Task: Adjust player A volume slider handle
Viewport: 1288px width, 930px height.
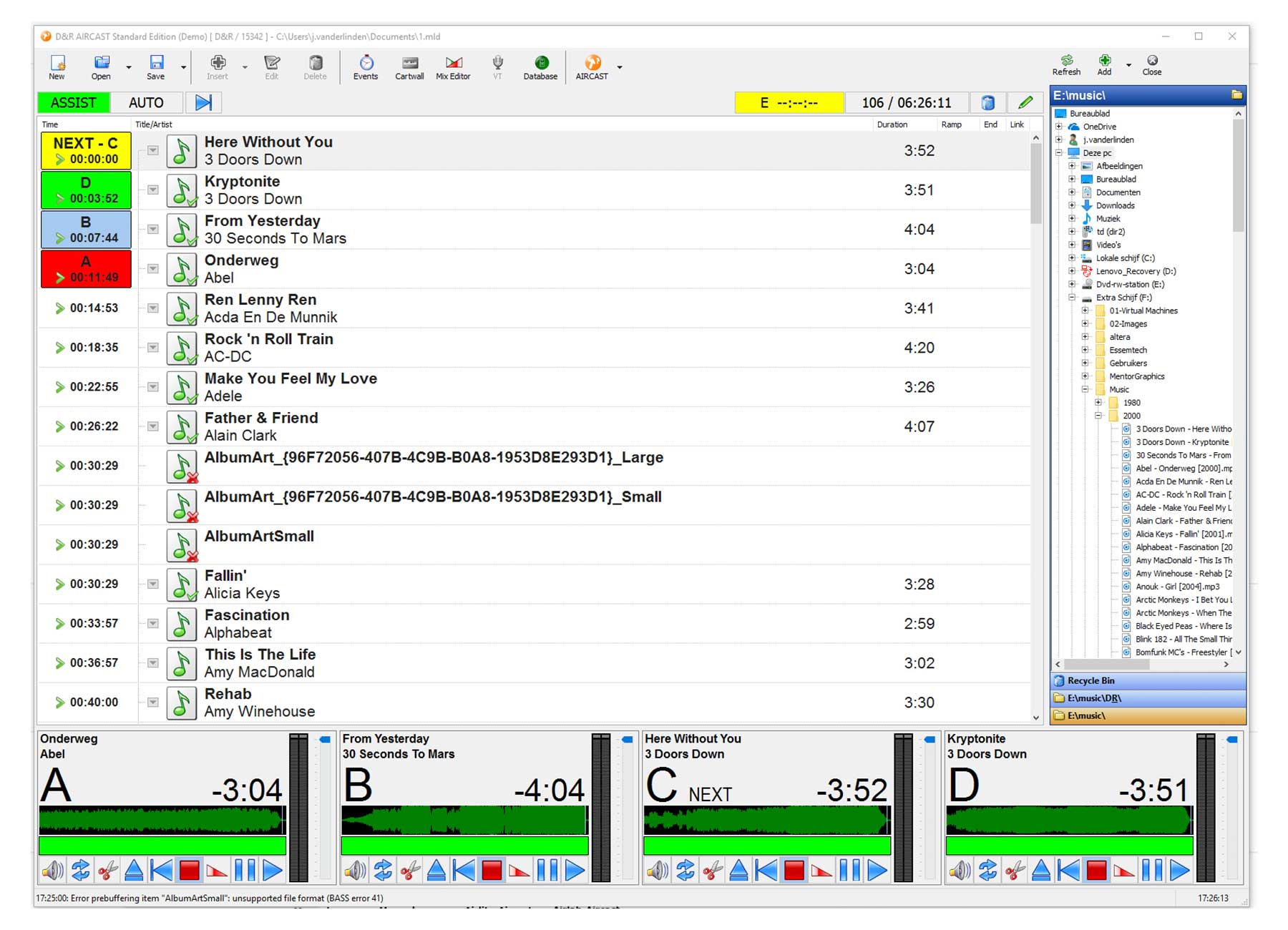Action: [325, 740]
